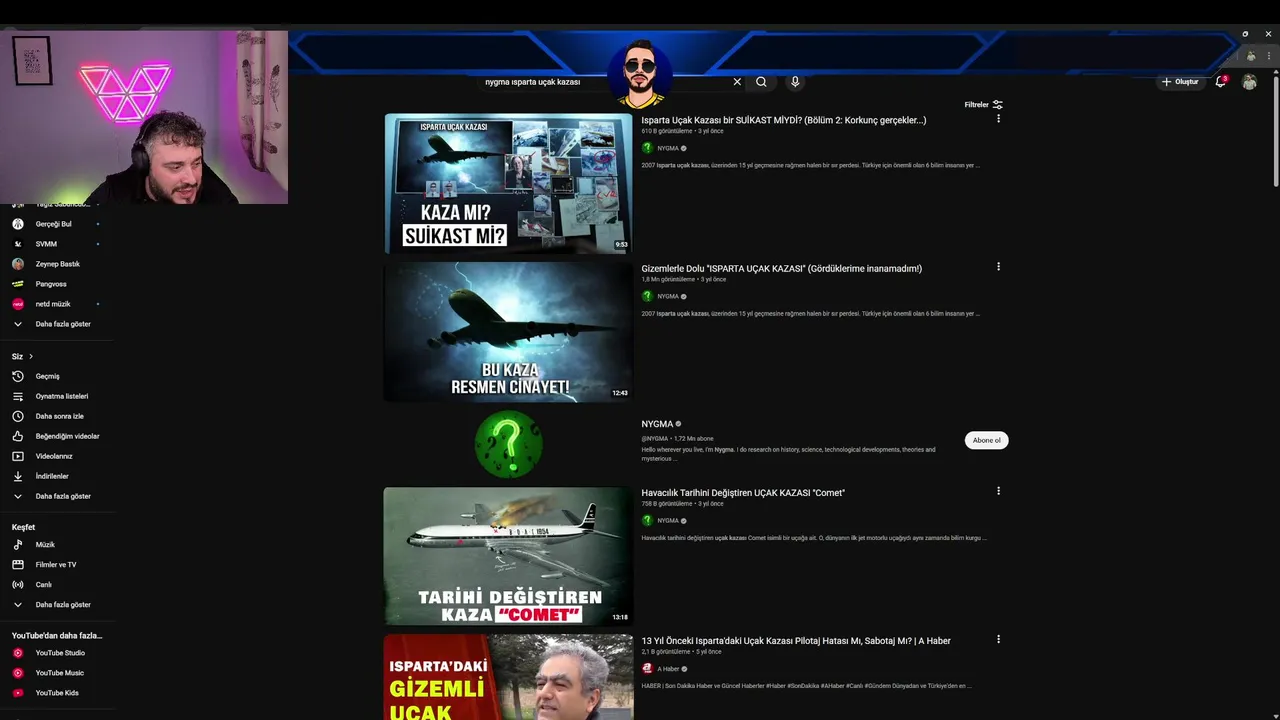Image resolution: width=1280 pixels, height=720 pixels.
Task: Open Filmler ve TV in Keşfet
Action: tap(57, 565)
